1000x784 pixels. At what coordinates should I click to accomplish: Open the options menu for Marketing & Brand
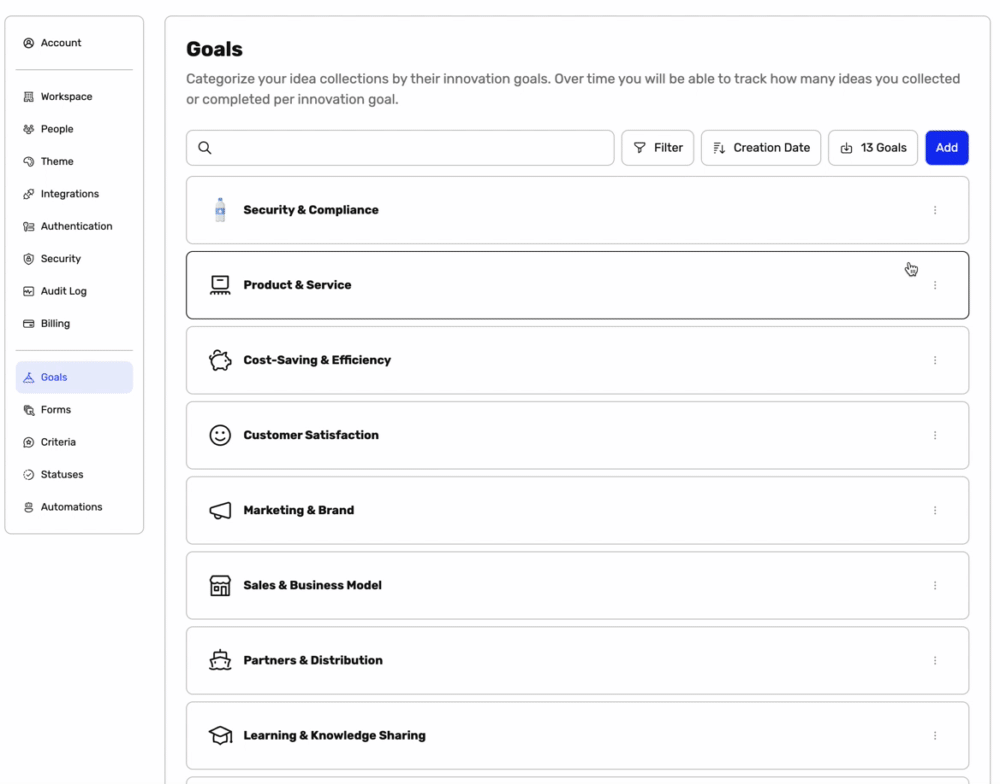[935, 510]
